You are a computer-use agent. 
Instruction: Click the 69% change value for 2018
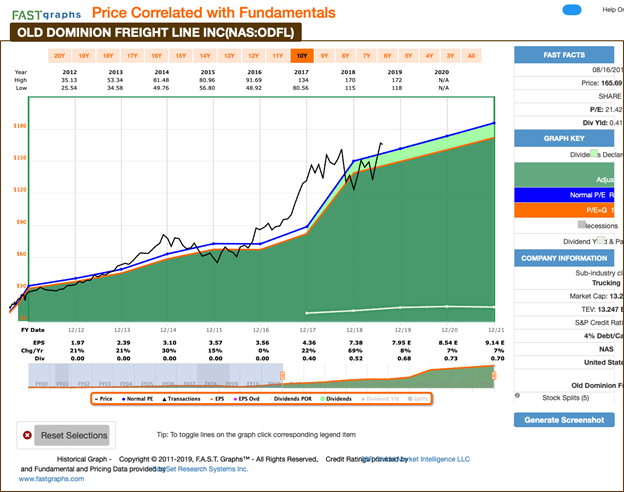tap(355, 351)
